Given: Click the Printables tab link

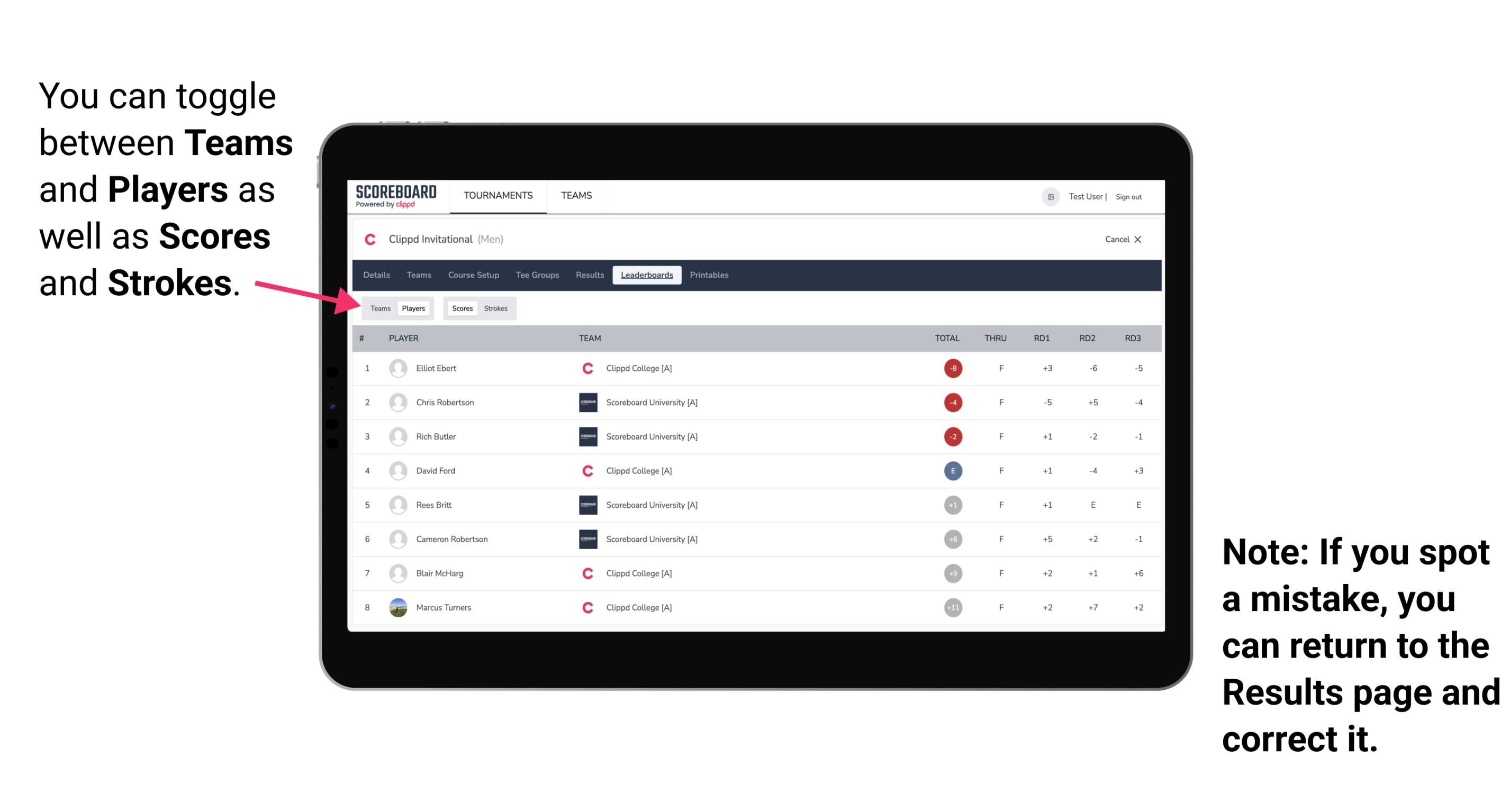Looking at the screenshot, I should [709, 275].
